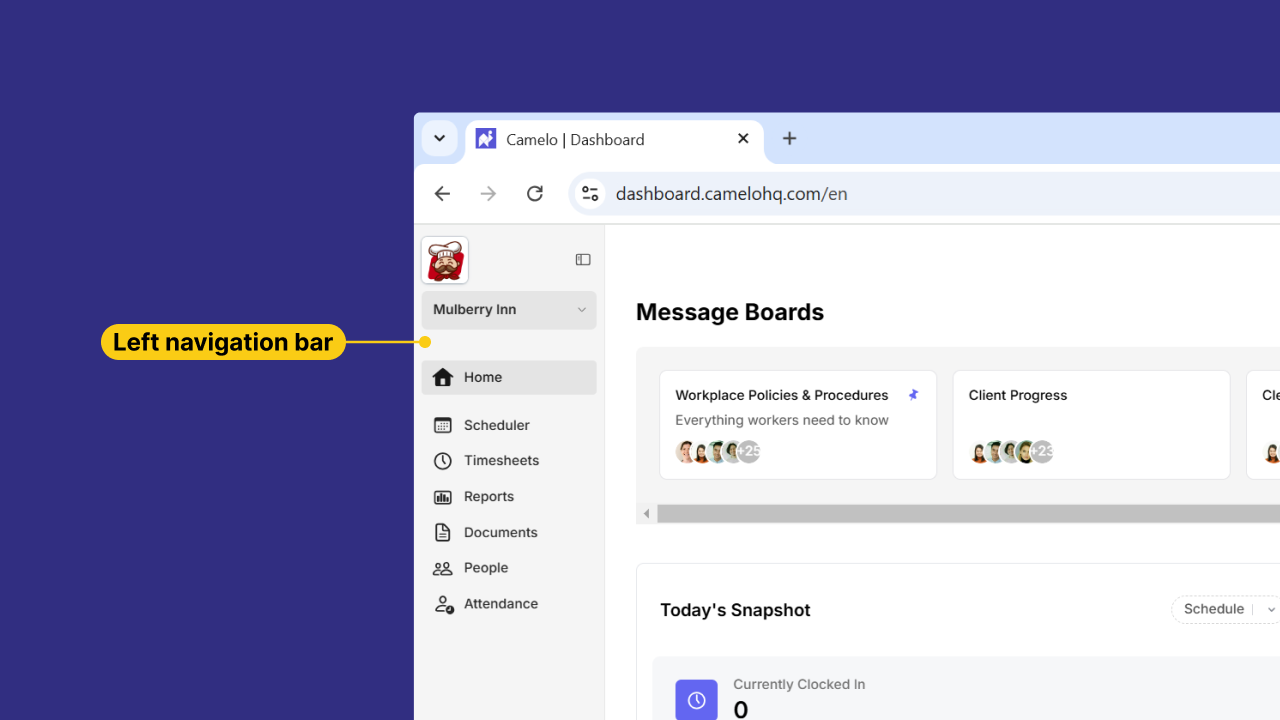Open the People section
This screenshot has height=720, width=1280.
[485, 567]
